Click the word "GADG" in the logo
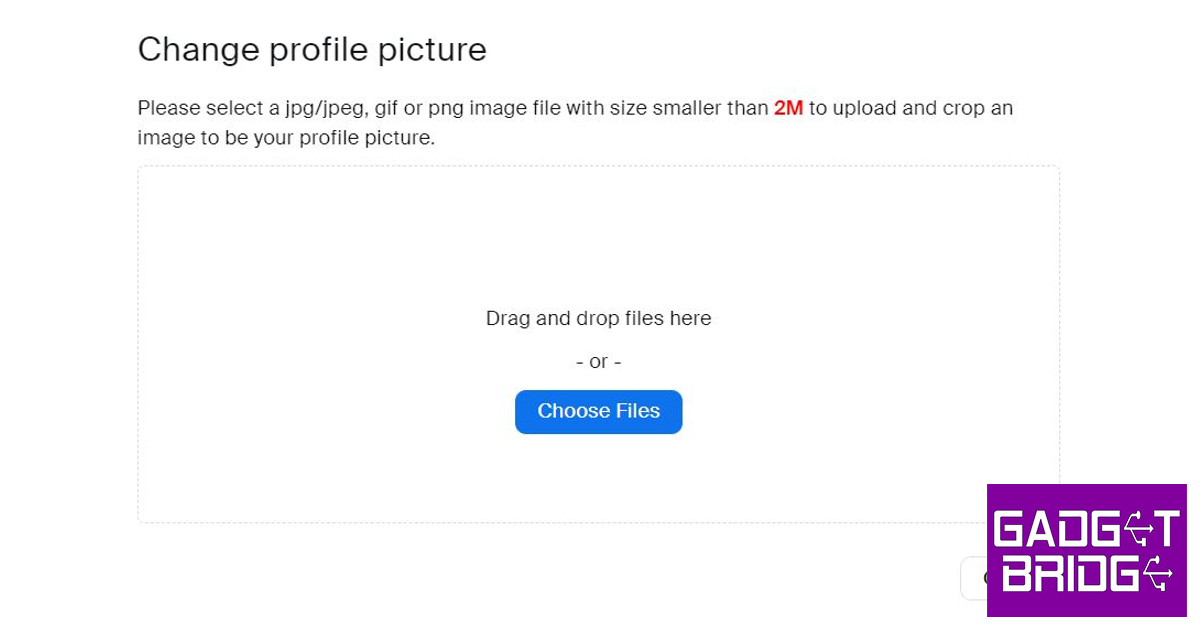The width and height of the screenshot is (1200, 628). pyautogui.click(x=1054, y=527)
